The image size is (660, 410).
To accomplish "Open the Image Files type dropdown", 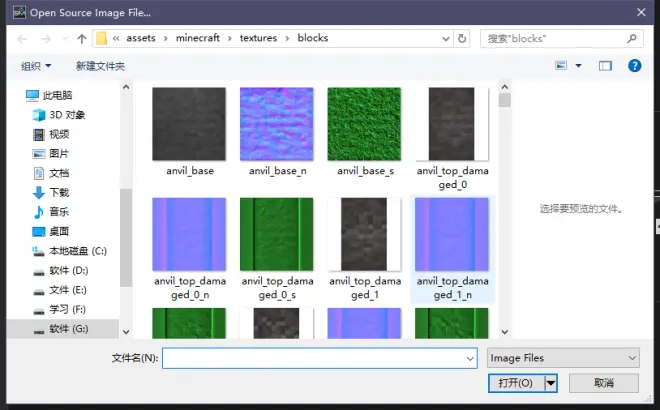I will pyautogui.click(x=563, y=358).
